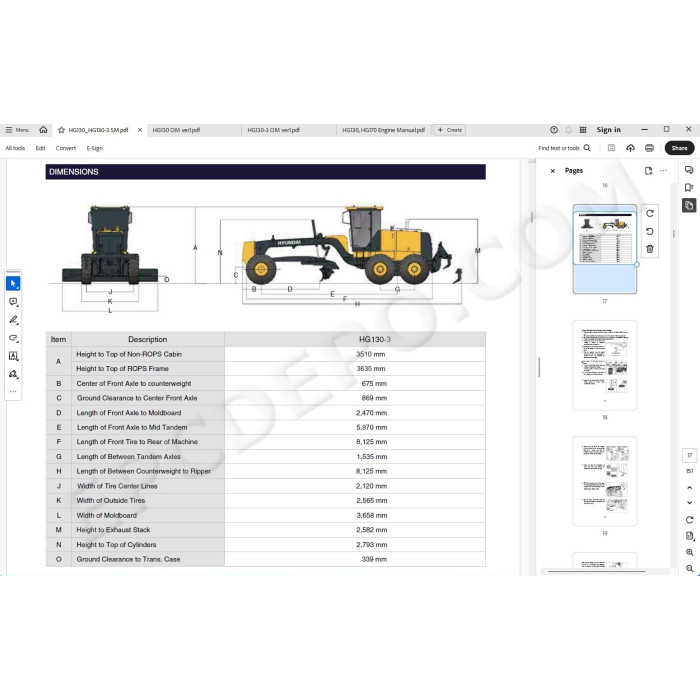Go to the Home screen icon
700x700 pixels.
(x=43, y=130)
